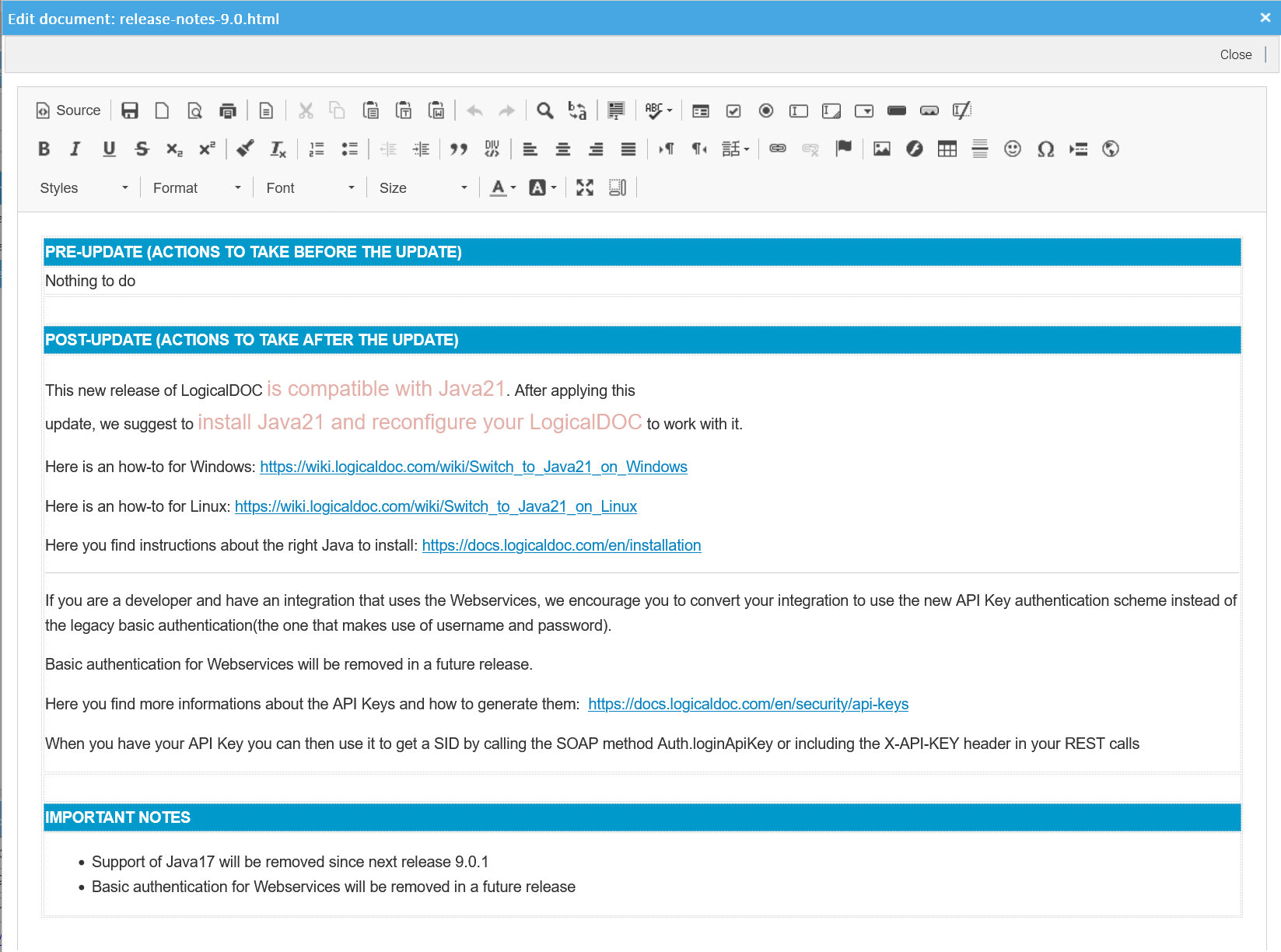This screenshot has width=1281, height=952.
Task: Paste from Word icon
Action: coord(436,110)
